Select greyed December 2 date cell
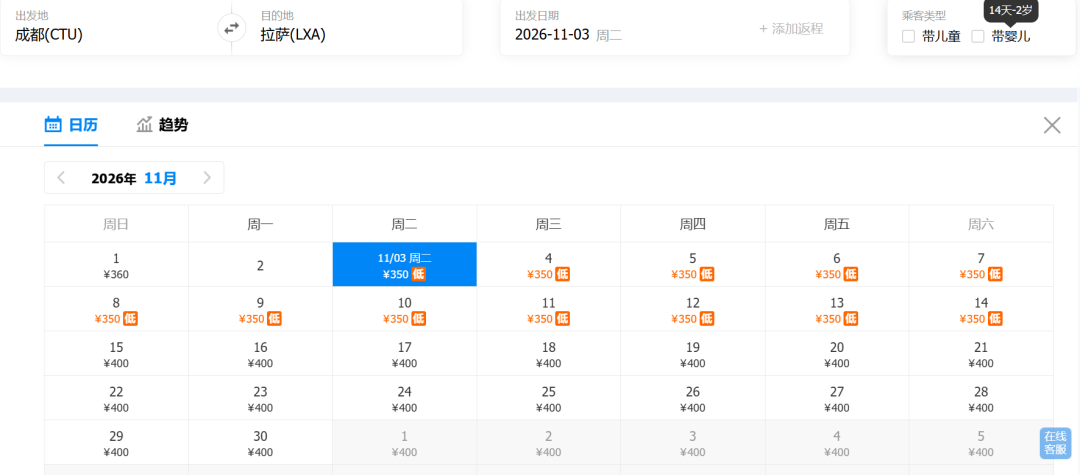Image resolution: width=1080 pixels, height=475 pixels. tap(548, 443)
